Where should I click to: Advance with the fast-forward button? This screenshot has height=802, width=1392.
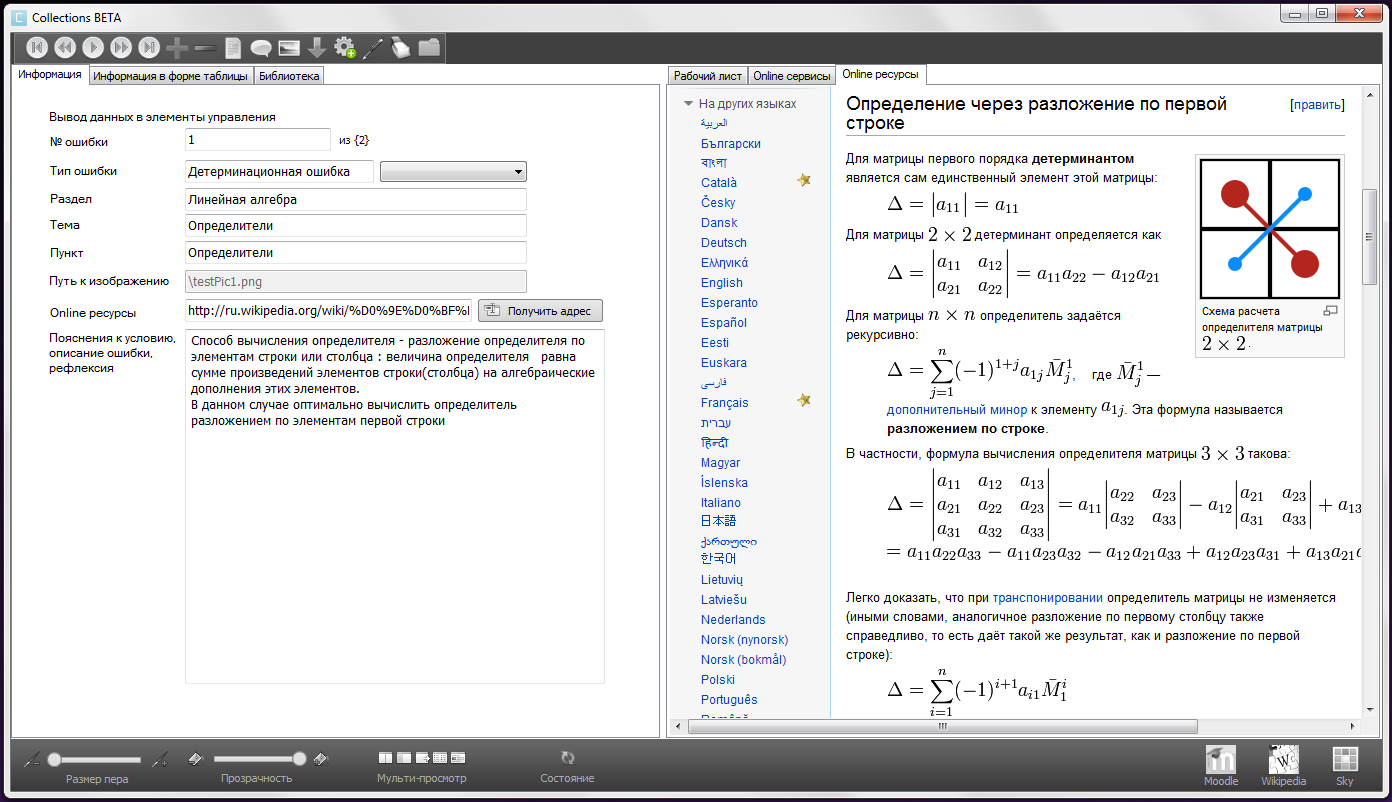121,47
